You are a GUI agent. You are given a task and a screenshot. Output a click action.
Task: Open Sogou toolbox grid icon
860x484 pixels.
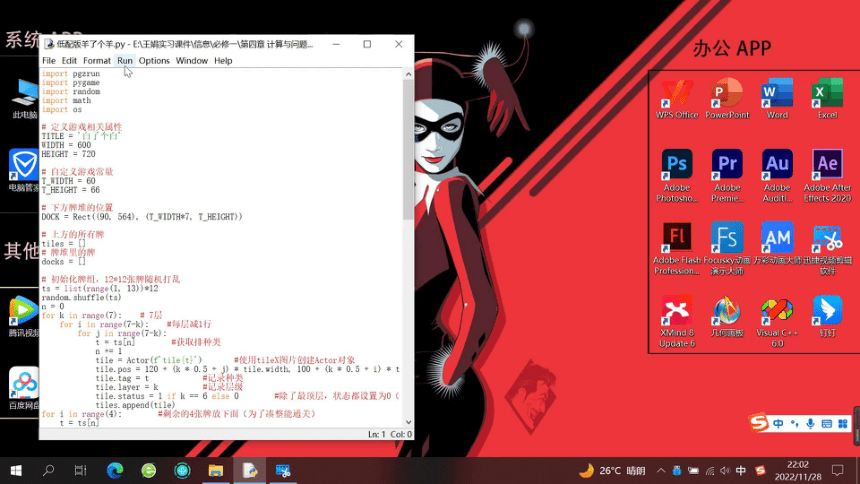pos(843,424)
